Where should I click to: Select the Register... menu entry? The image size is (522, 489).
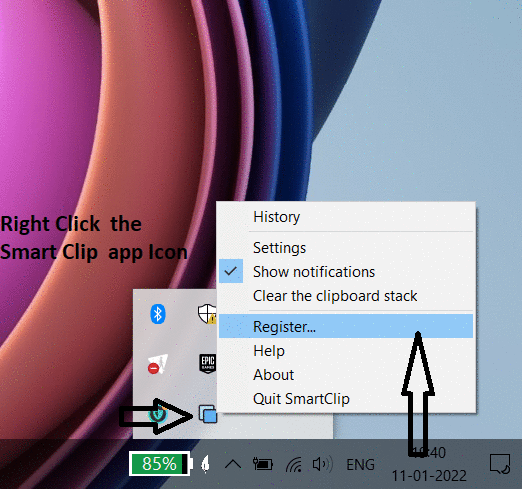point(346,326)
